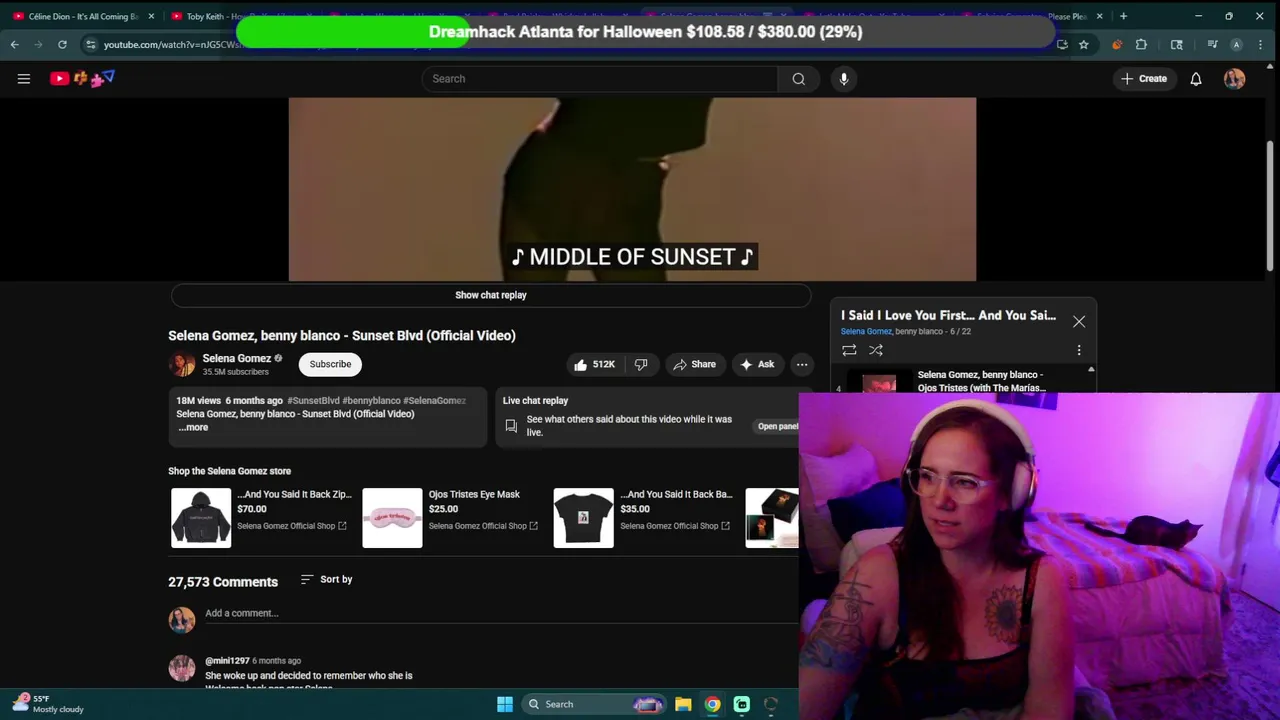The width and height of the screenshot is (1280, 720).
Task: Go back with the browser back arrow
Action: tap(15, 44)
